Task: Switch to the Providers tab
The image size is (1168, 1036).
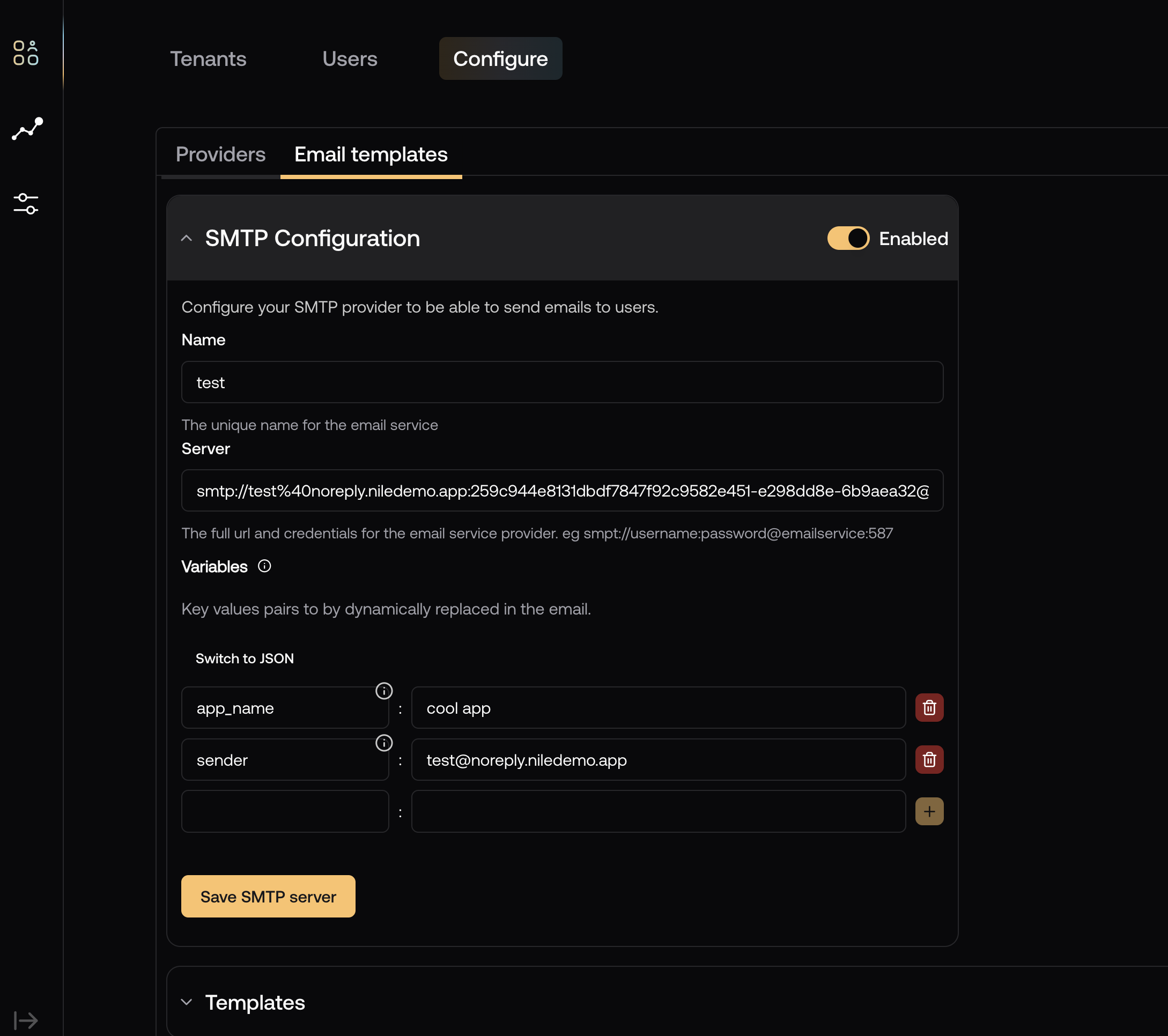Action: point(220,154)
